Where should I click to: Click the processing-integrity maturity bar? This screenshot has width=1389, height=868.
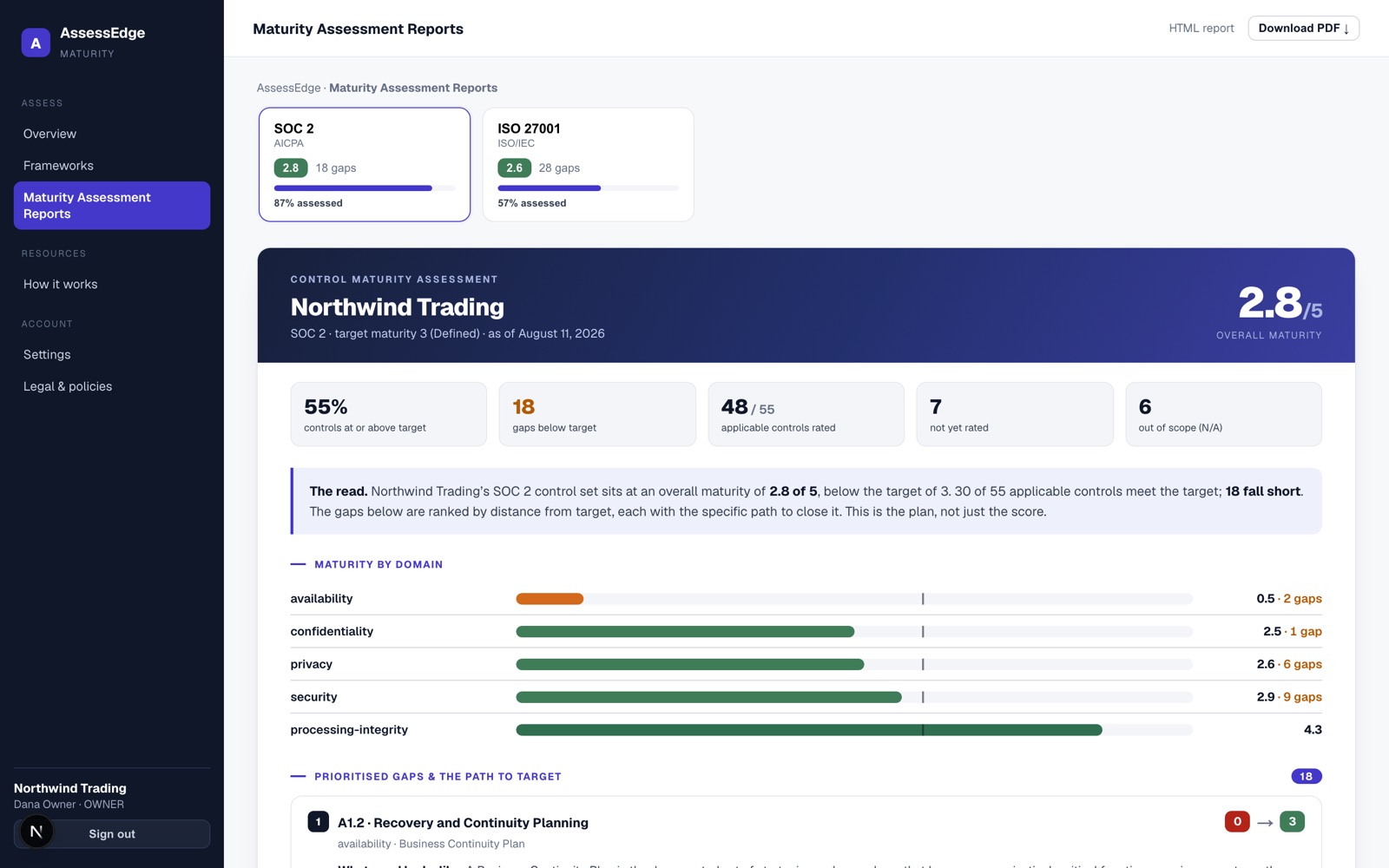tap(854, 730)
